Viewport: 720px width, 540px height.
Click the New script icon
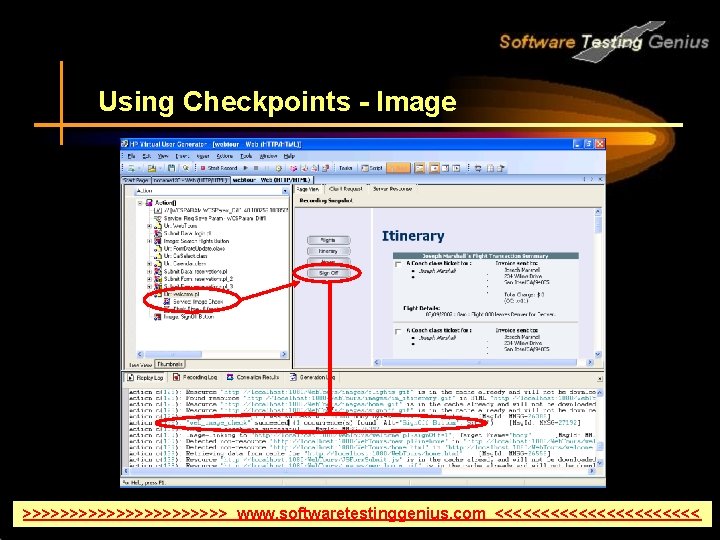click(132, 169)
